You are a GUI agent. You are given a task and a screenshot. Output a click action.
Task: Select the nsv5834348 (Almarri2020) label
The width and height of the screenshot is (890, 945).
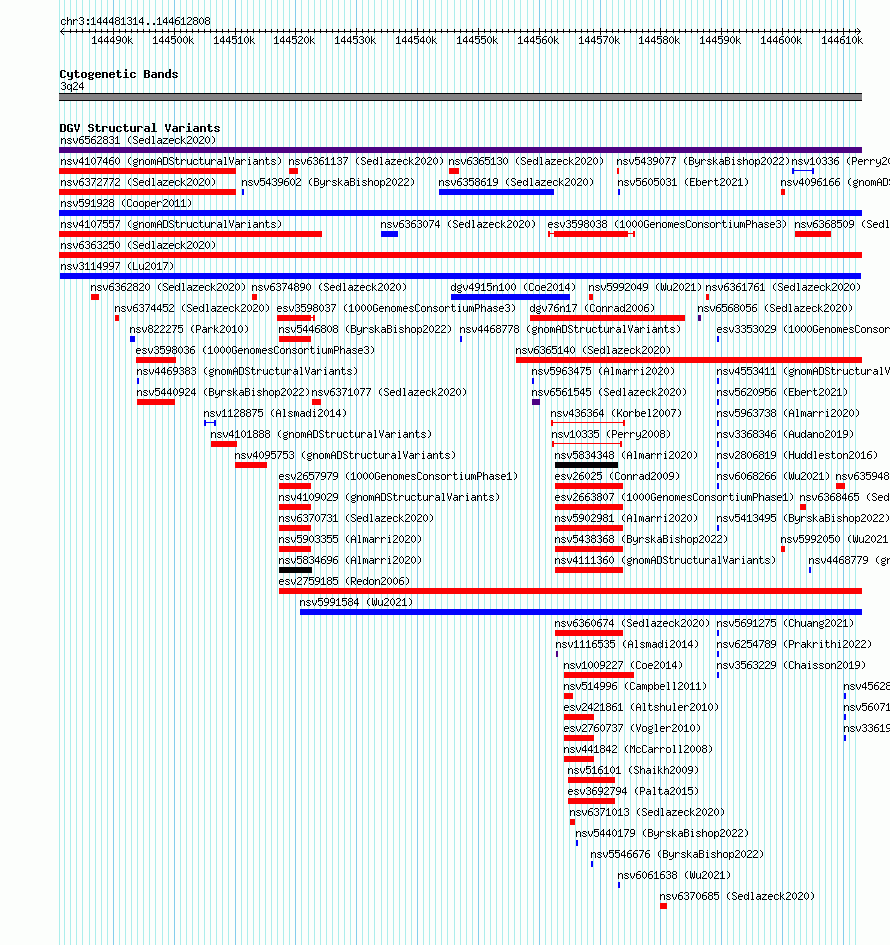coord(626,456)
